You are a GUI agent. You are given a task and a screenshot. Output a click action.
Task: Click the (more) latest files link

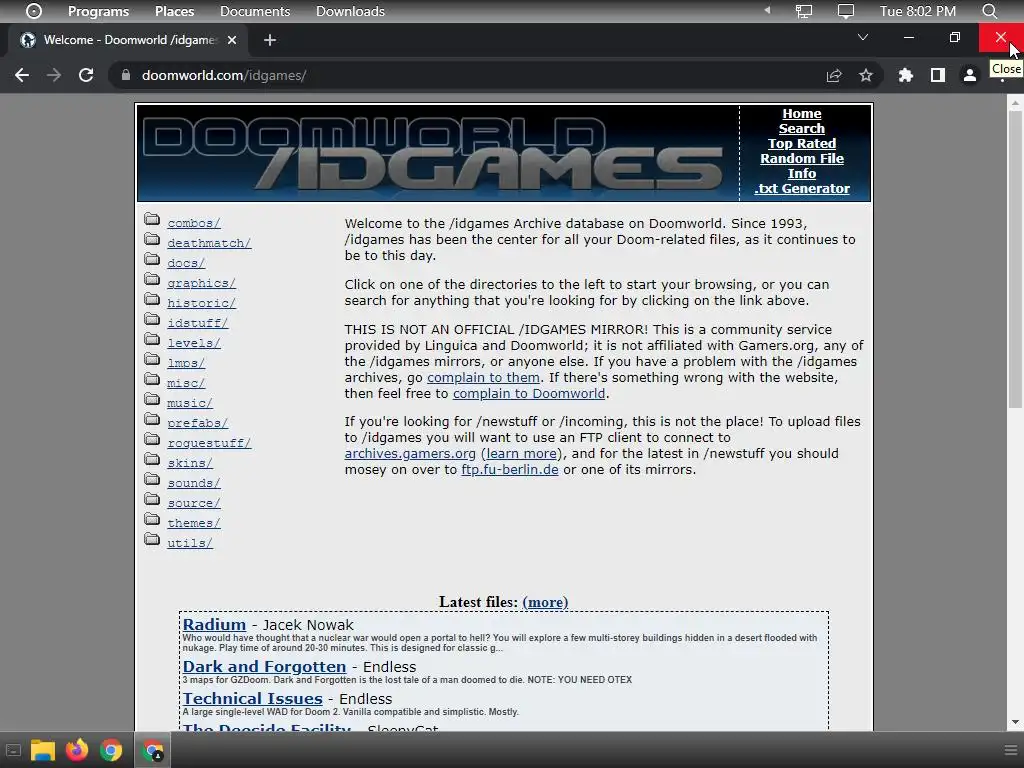click(x=545, y=602)
